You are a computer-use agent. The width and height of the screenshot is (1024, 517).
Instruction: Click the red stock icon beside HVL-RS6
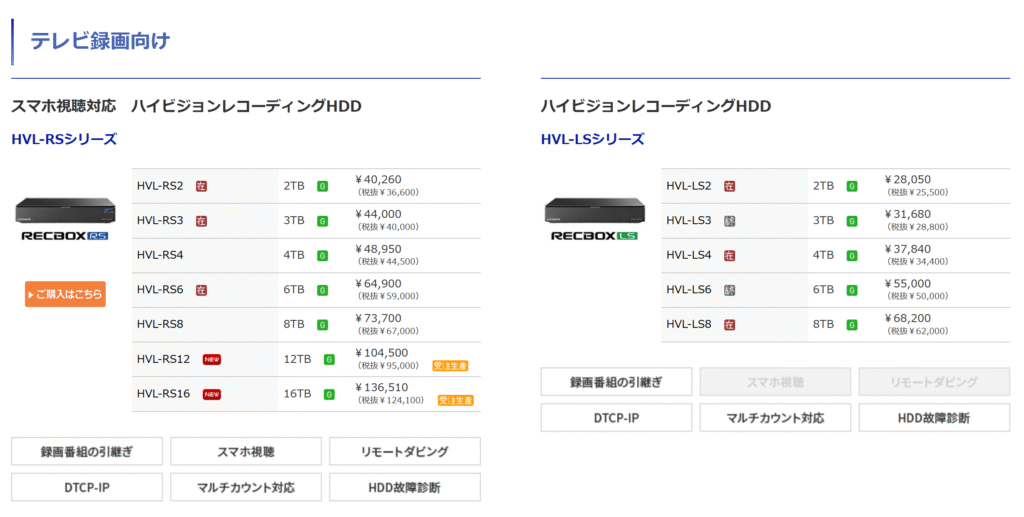click(x=201, y=290)
